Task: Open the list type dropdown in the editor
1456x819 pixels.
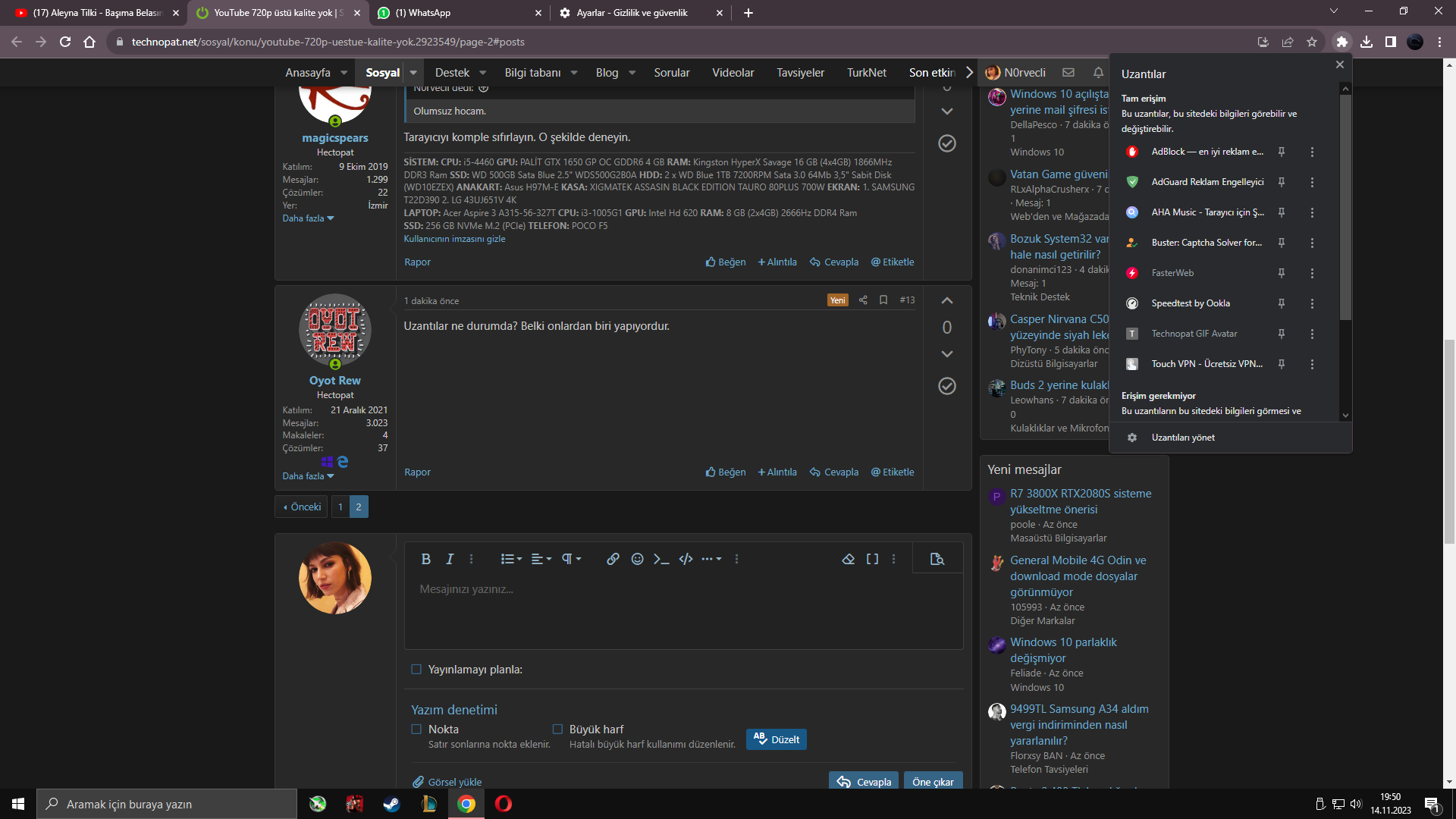Action: point(511,559)
